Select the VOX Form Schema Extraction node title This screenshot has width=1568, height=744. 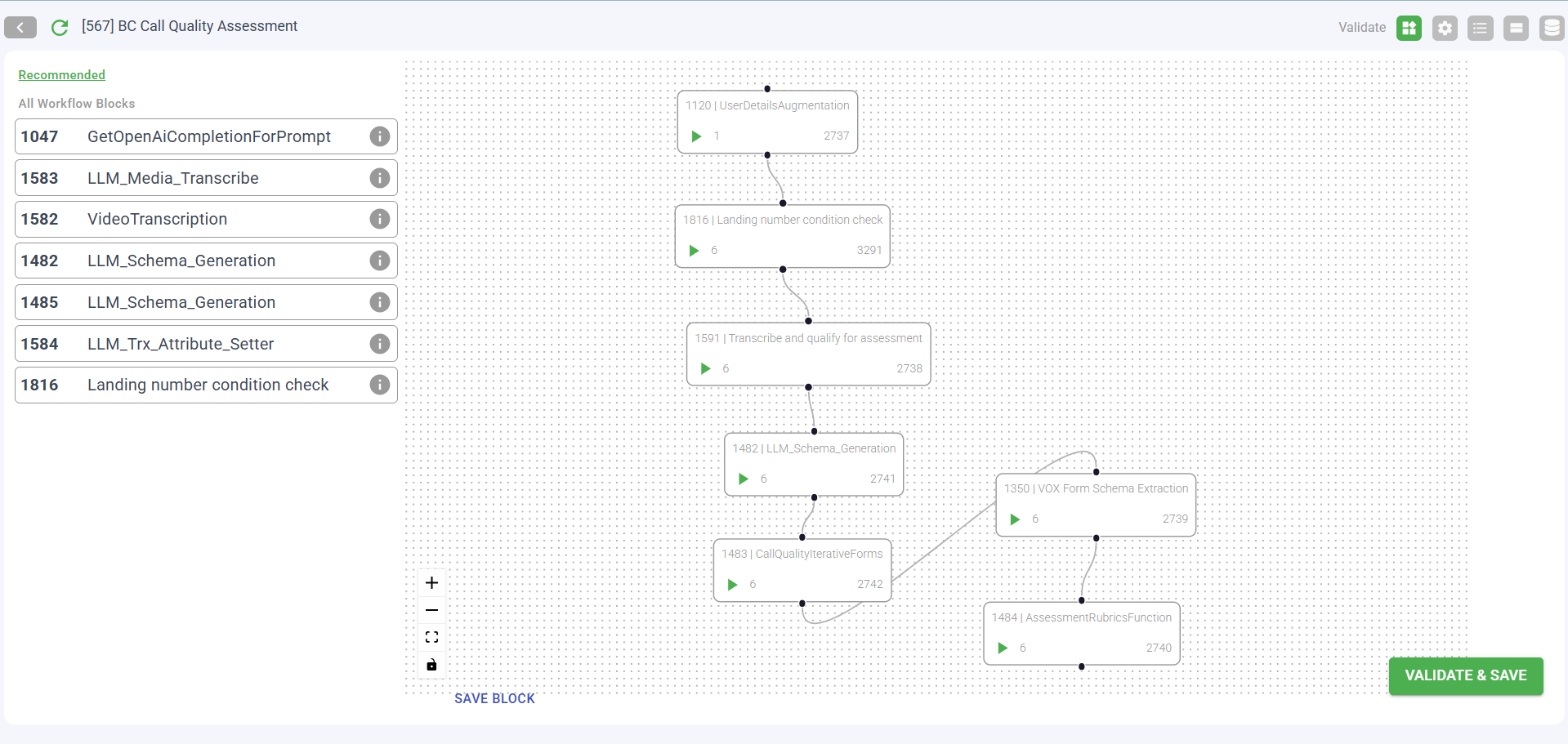pos(1096,489)
